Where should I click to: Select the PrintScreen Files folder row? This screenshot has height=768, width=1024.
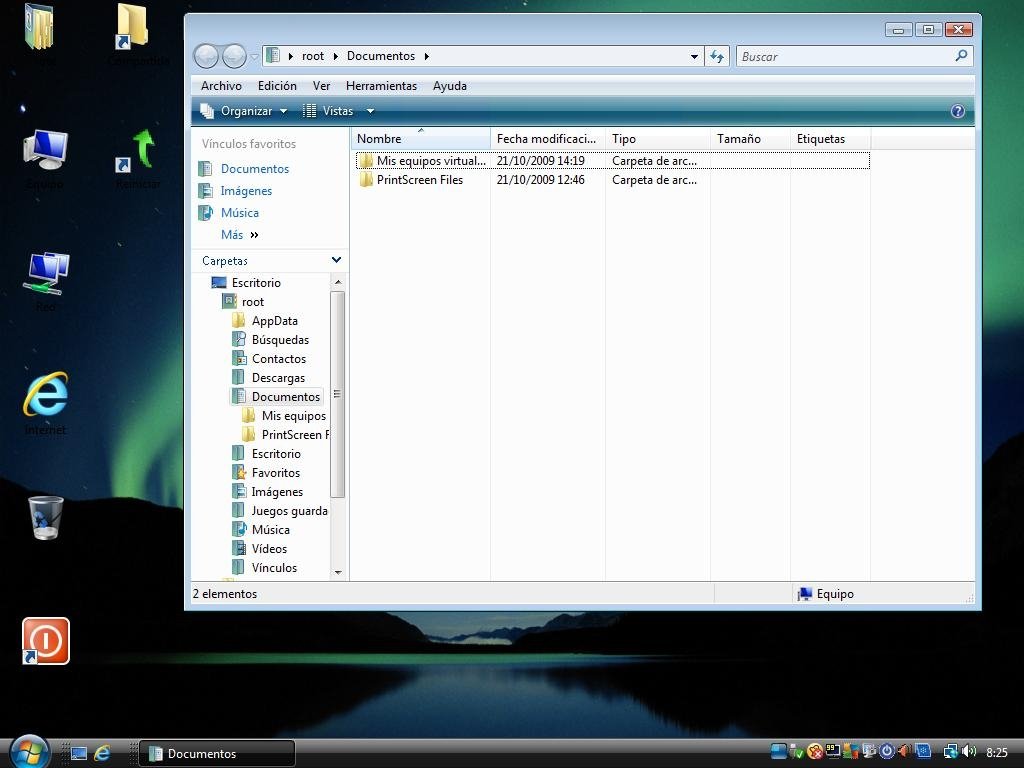(x=613, y=180)
